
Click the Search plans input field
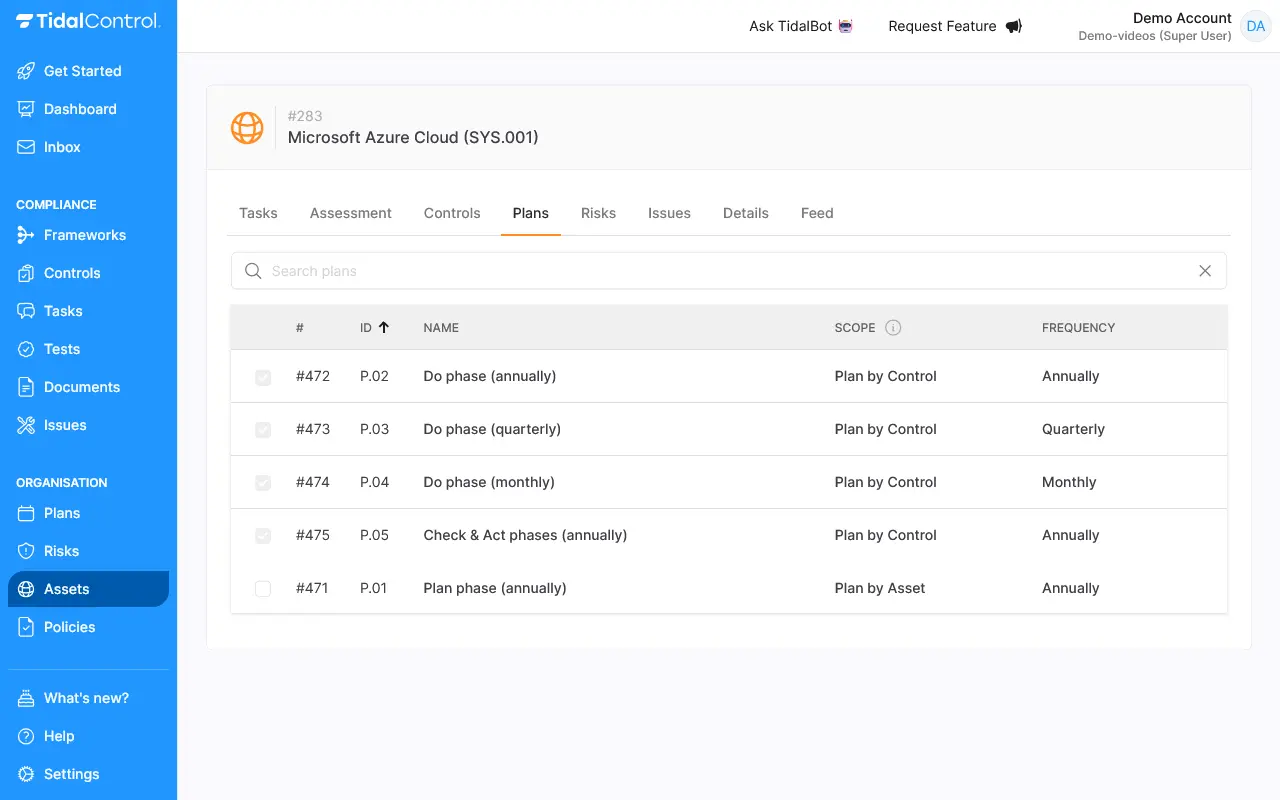point(729,271)
